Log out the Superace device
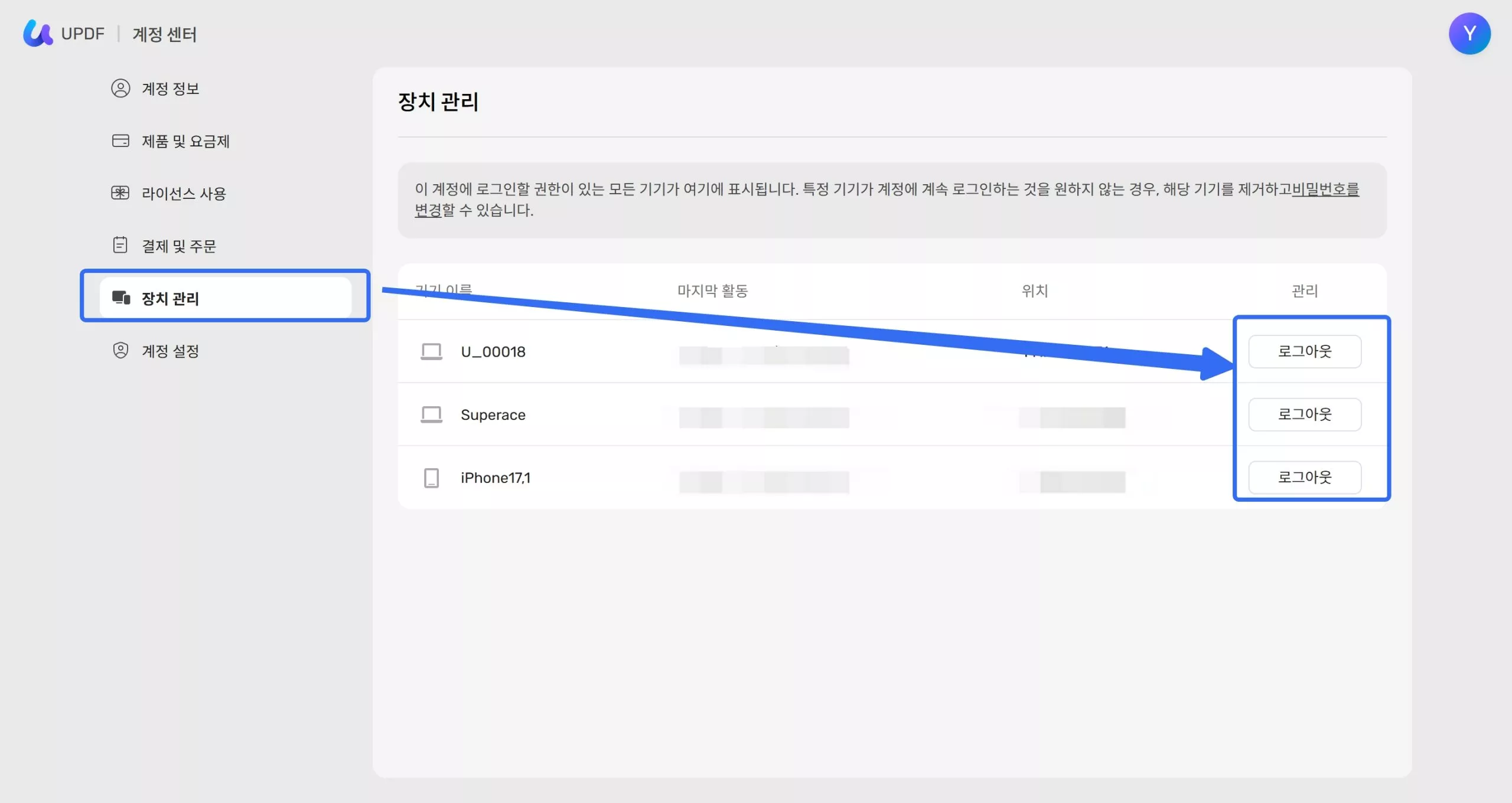The height and width of the screenshot is (803, 1512). coord(1305,414)
